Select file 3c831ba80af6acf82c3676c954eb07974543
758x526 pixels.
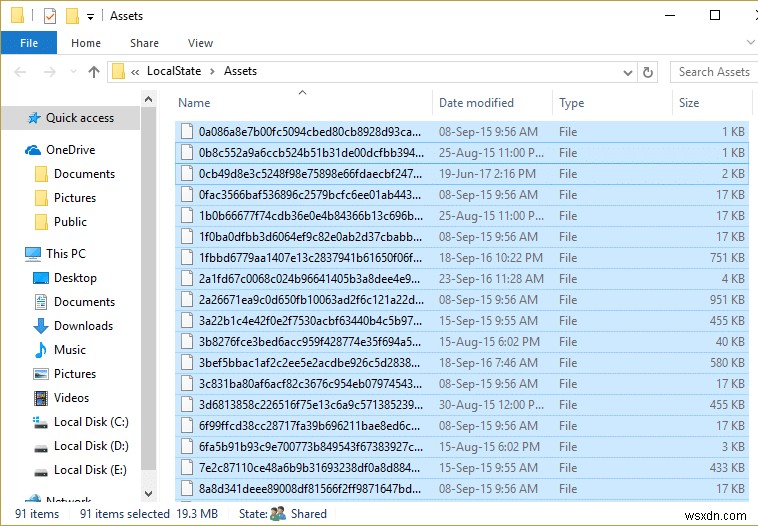462,384
